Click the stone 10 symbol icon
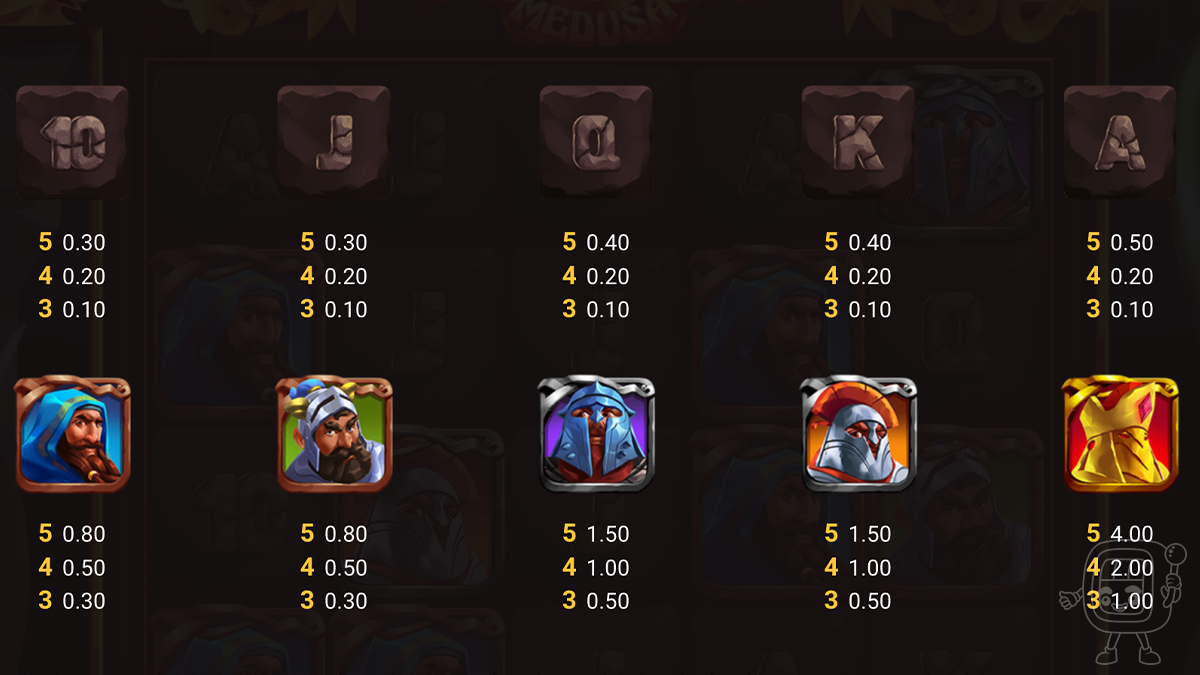 pyautogui.click(x=72, y=142)
